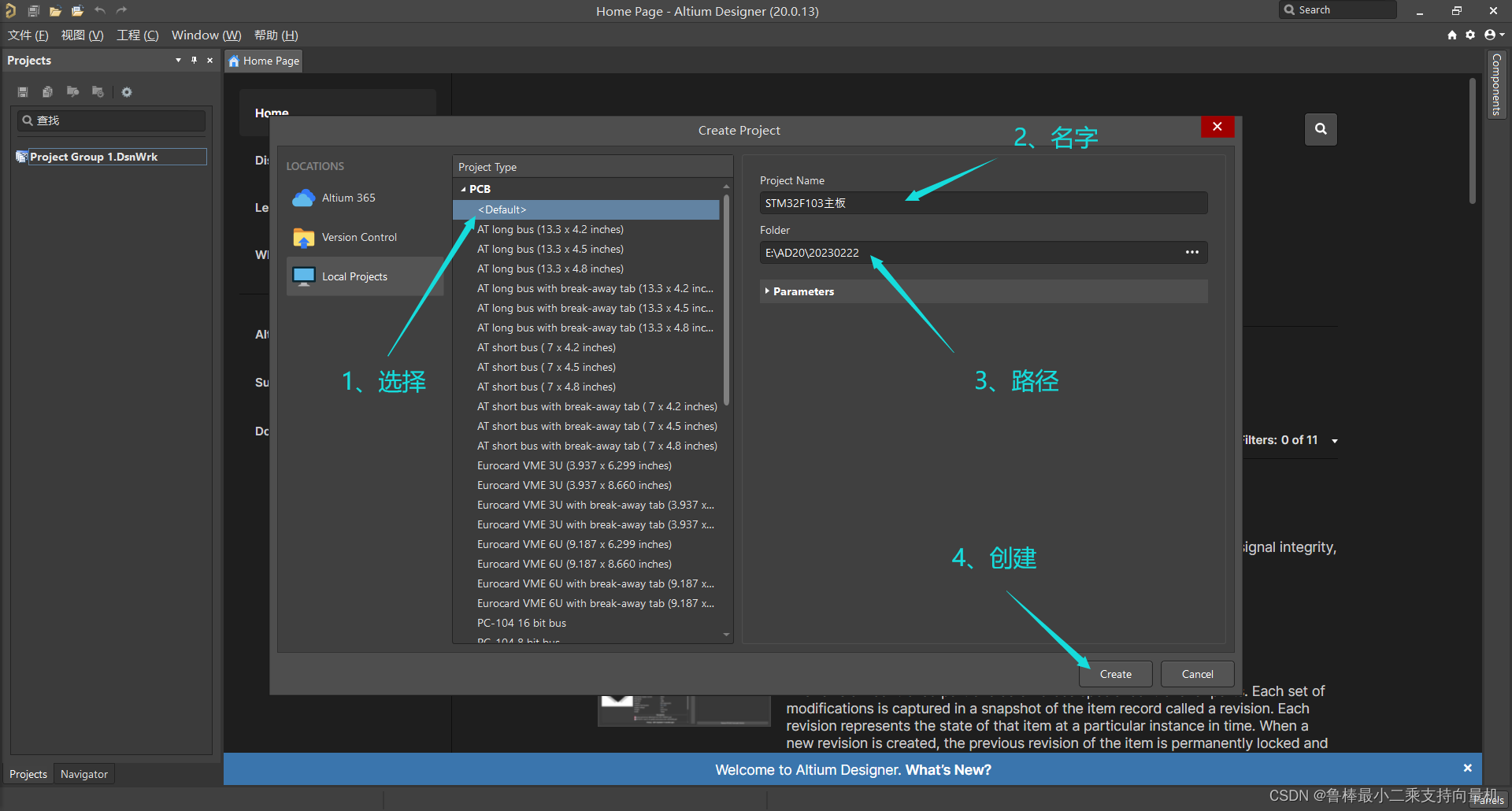Select Local Projects location
This screenshot has width=1512, height=811.
click(x=365, y=276)
